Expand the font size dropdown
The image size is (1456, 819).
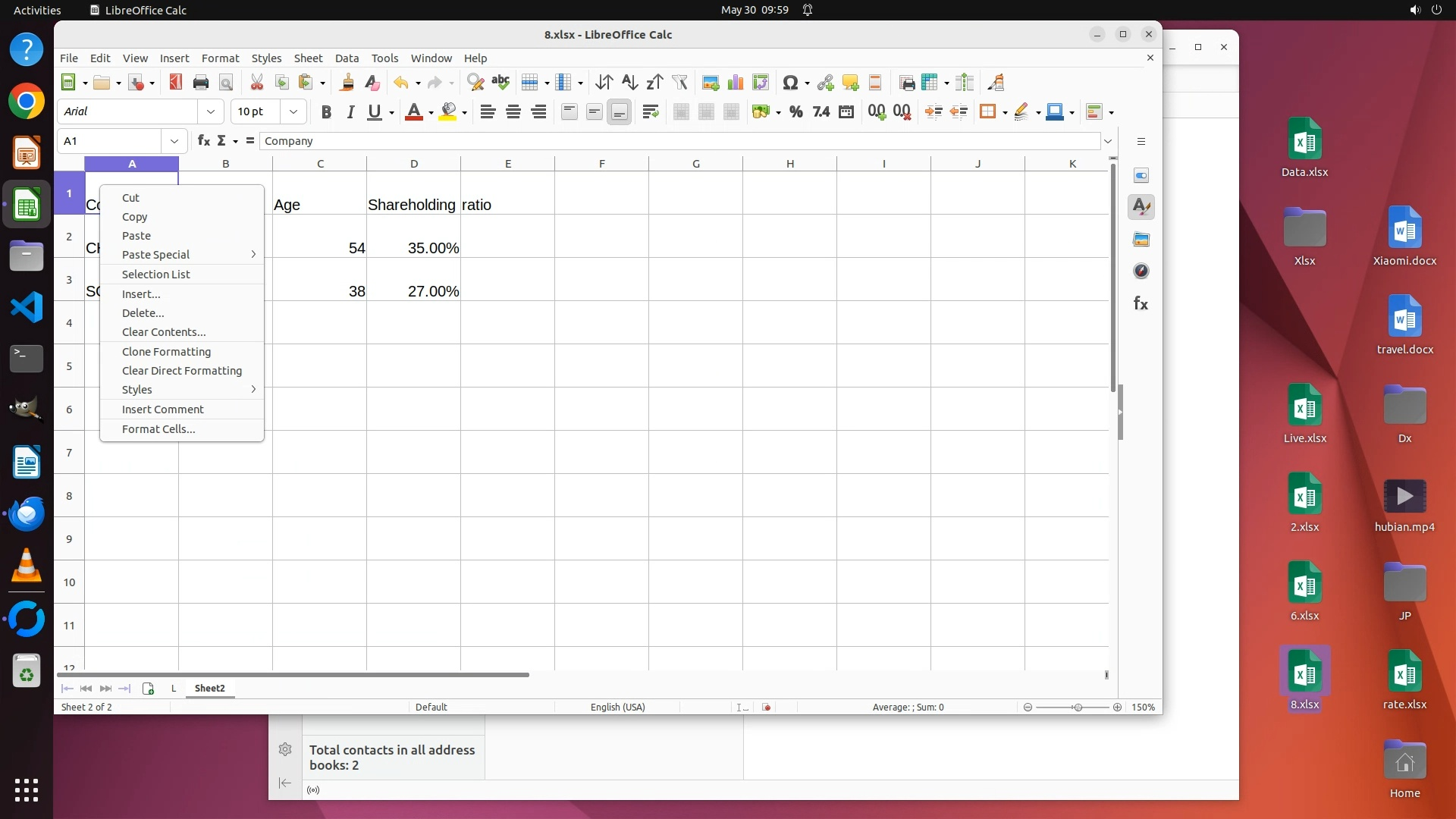[293, 112]
